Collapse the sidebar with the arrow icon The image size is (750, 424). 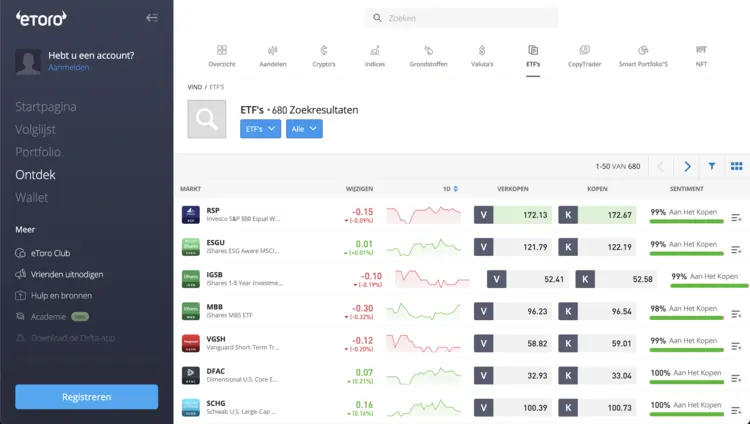coord(152,18)
